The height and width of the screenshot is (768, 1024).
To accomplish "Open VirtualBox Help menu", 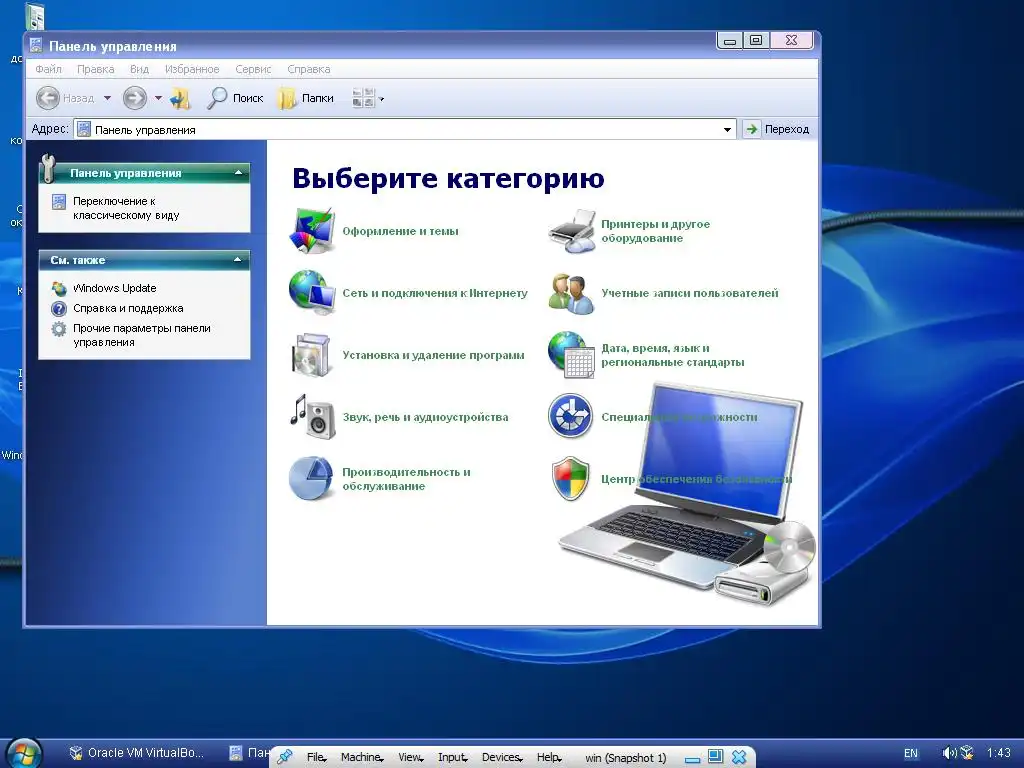I will pos(549,757).
